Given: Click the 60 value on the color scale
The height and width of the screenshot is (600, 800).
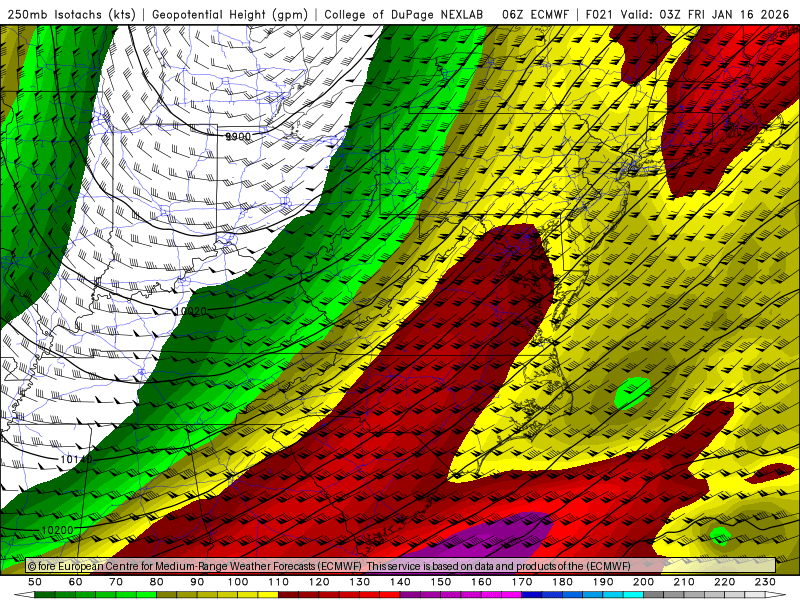Looking at the screenshot, I should tap(76, 582).
